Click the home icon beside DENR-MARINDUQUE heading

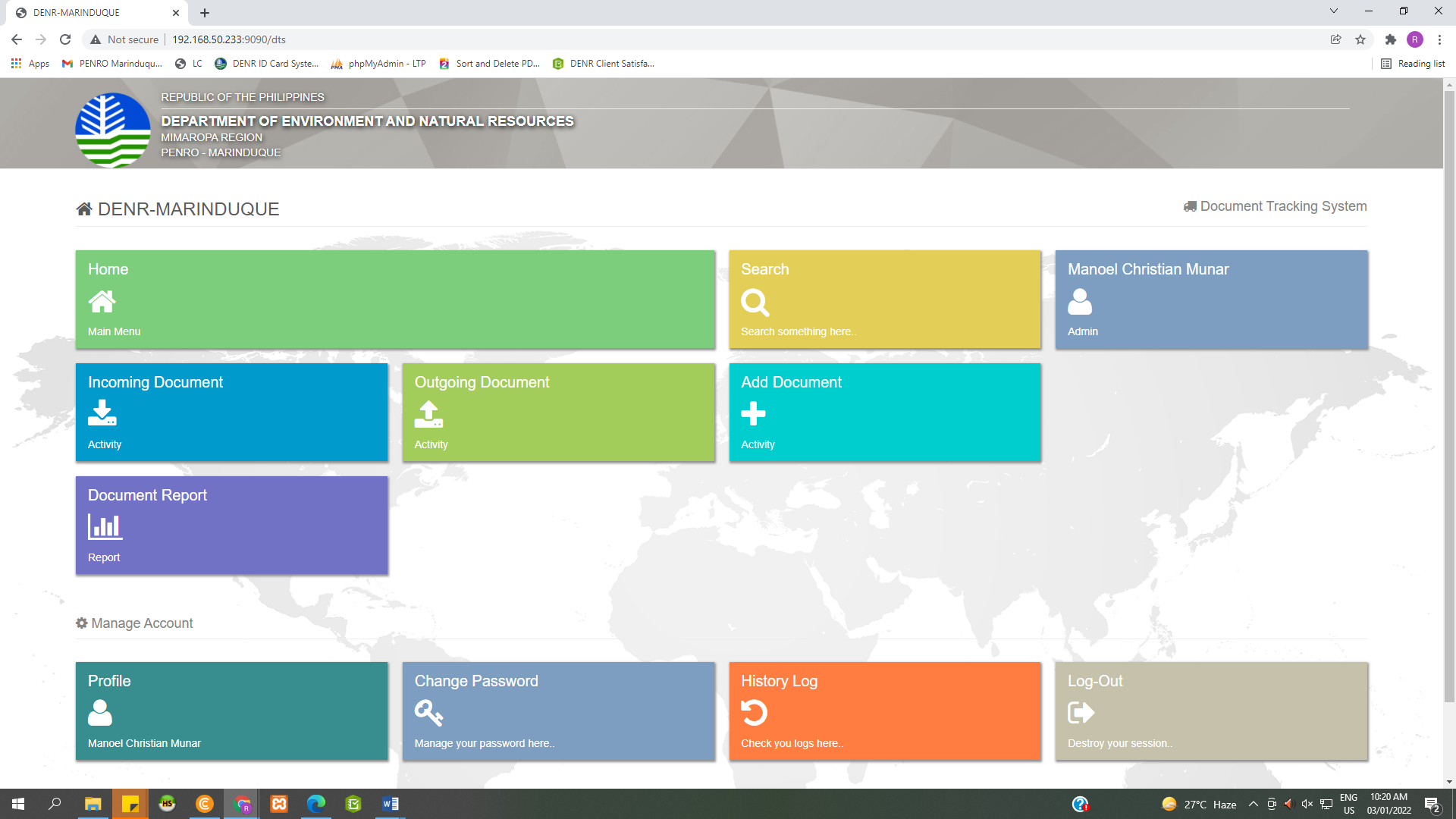(84, 209)
